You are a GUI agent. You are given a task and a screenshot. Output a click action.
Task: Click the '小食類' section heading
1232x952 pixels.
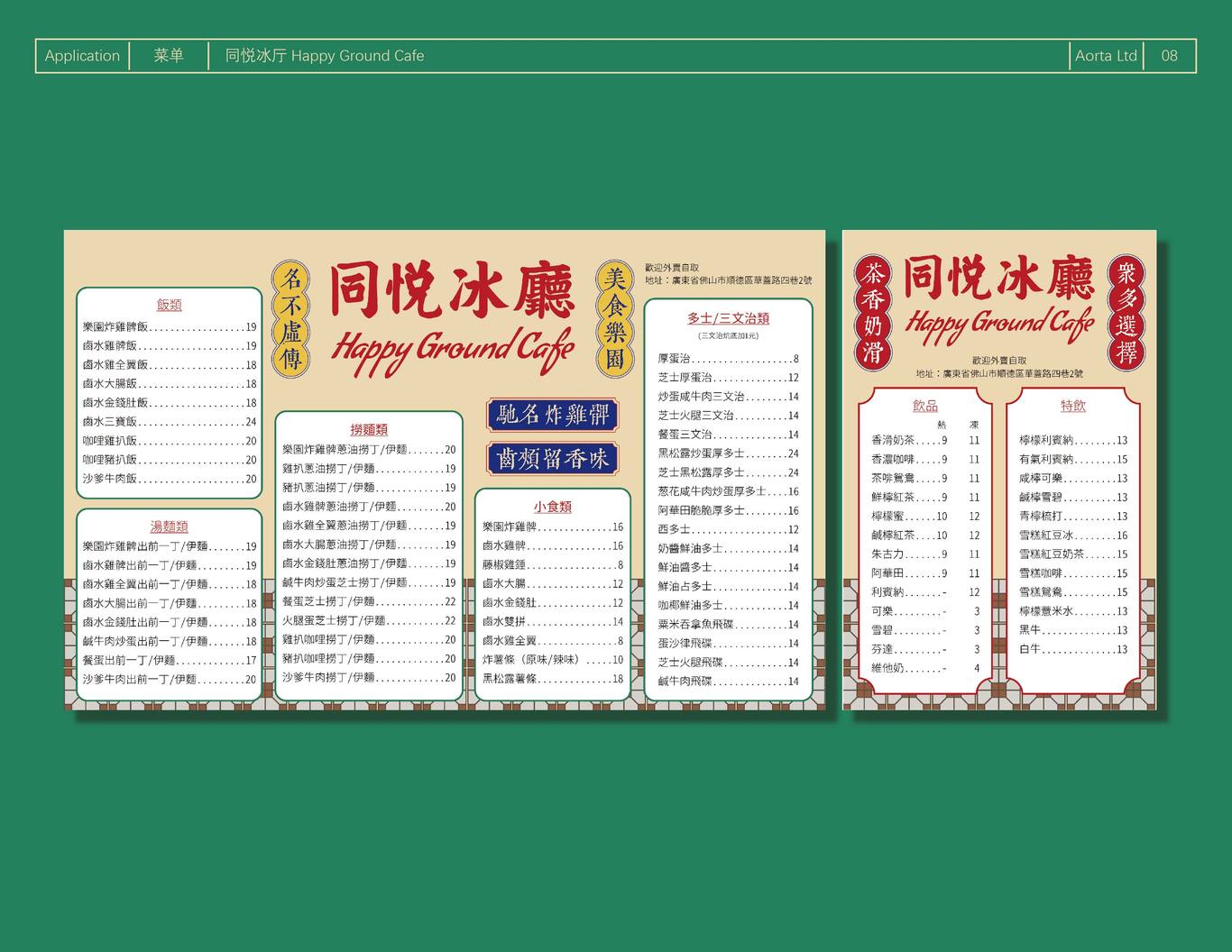coord(552,507)
